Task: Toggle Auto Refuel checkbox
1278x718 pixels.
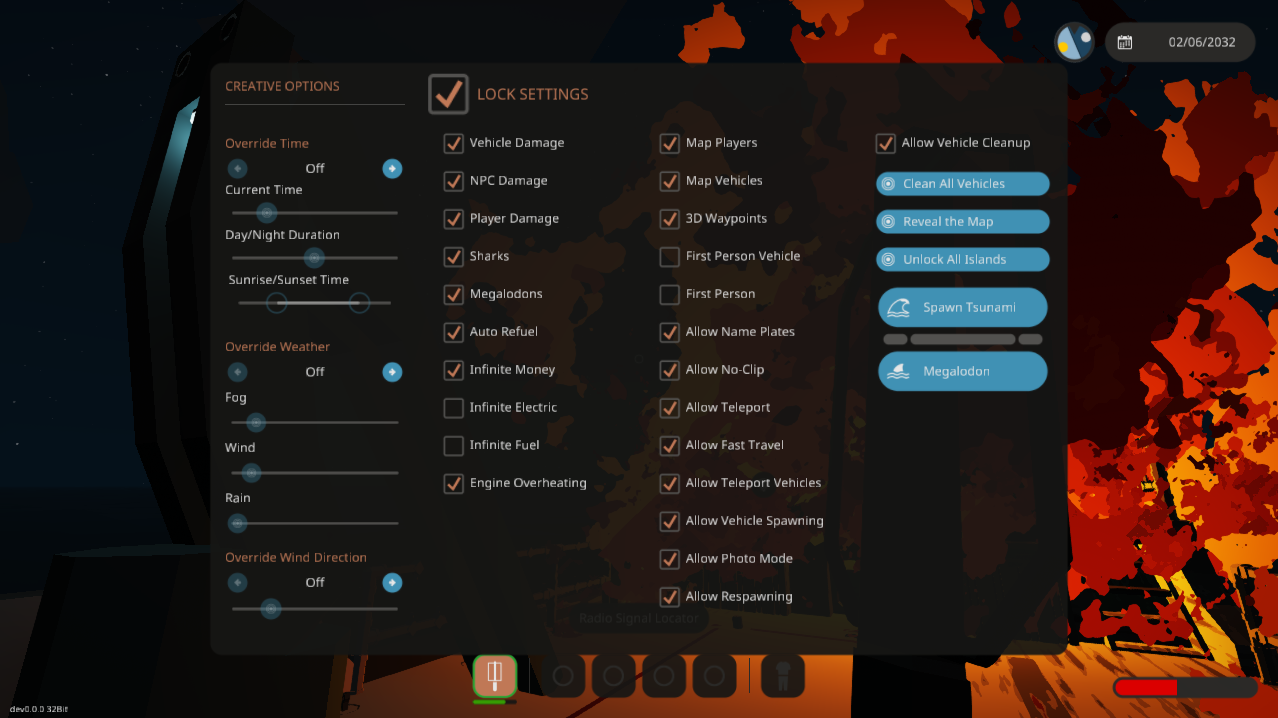Action: [454, 332]
